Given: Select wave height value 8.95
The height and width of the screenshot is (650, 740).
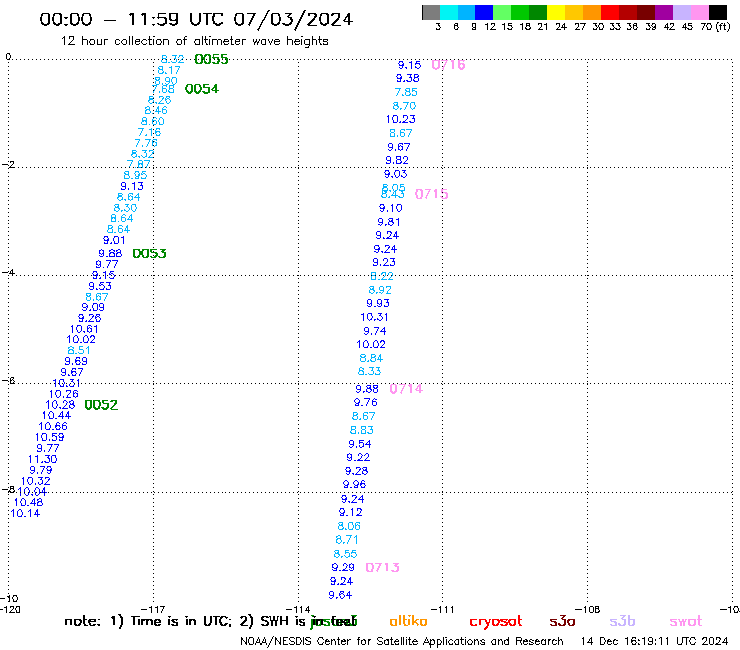Looking at the screenshot, I should point(135,175).
